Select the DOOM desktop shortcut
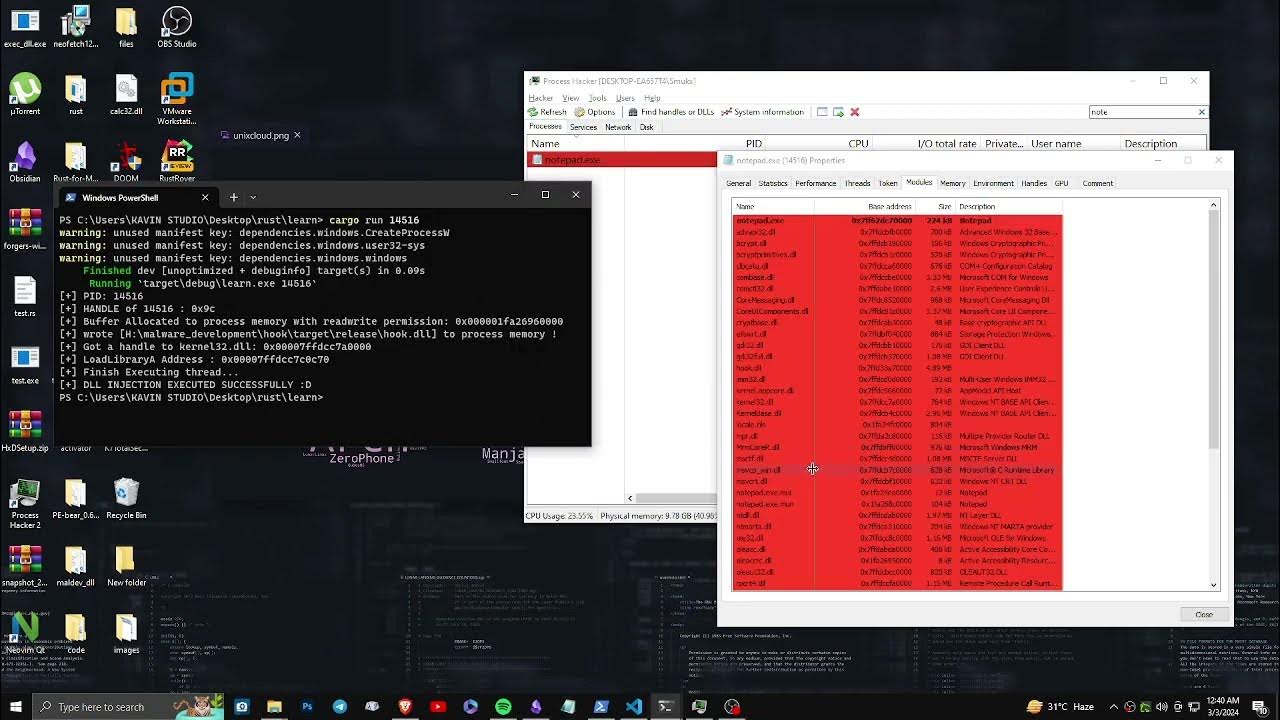1280x720 pixels. (x=127, y=160)
